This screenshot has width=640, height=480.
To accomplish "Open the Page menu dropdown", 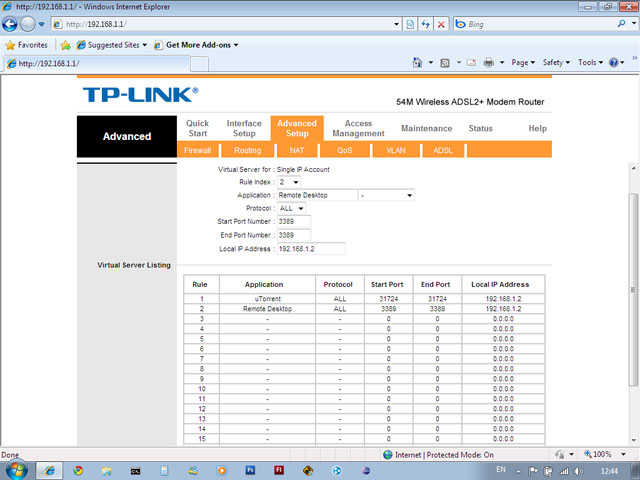I will (523, 62).
